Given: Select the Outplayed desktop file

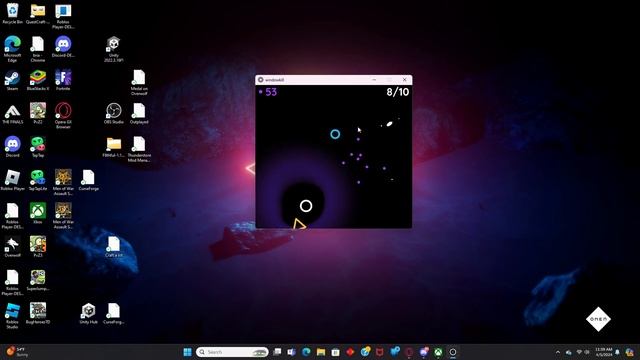Looking at the screenshot, I should coord(139,113).
